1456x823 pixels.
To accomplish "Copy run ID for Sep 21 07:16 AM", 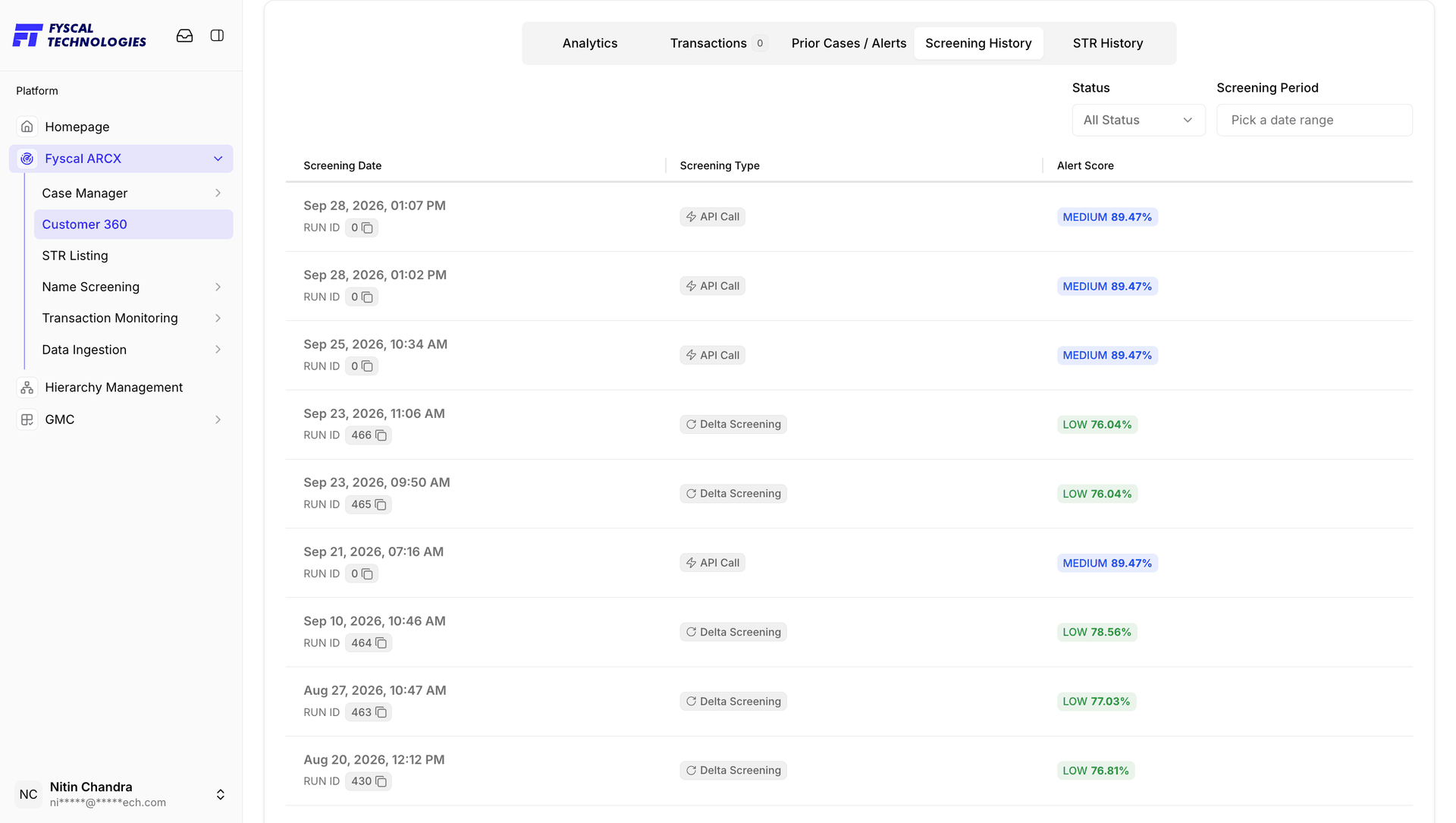I will (368, 574).
